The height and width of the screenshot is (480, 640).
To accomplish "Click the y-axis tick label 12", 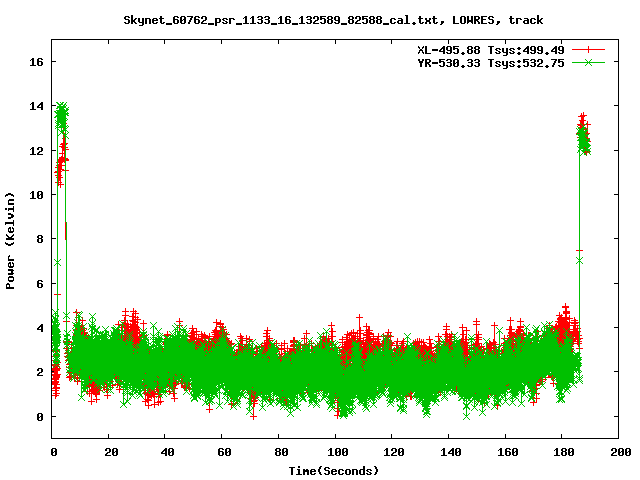I will (36, 151).
